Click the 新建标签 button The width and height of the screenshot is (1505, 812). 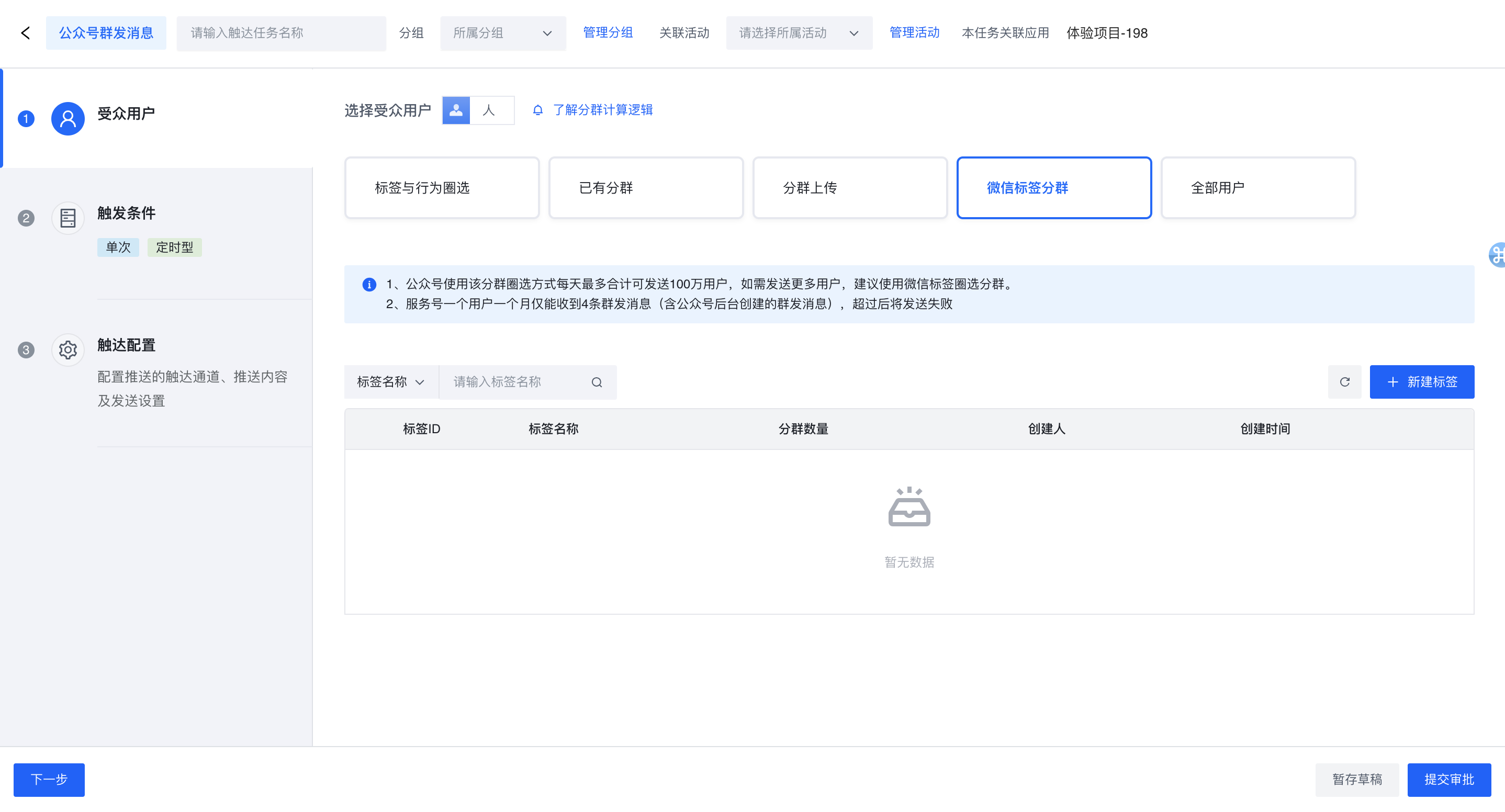pos(1421,382)
